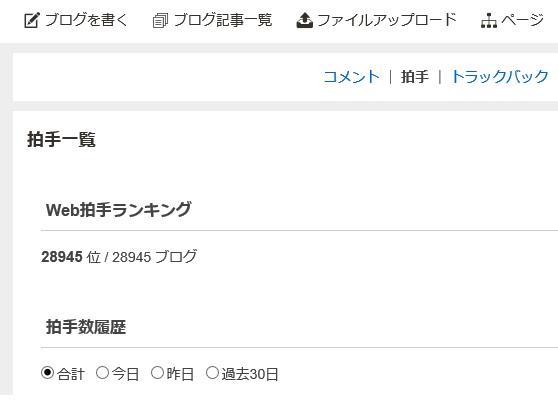Select the 合計 radio button
The height and width of the screenshot is (414, 558).
(x=47, y=373)
